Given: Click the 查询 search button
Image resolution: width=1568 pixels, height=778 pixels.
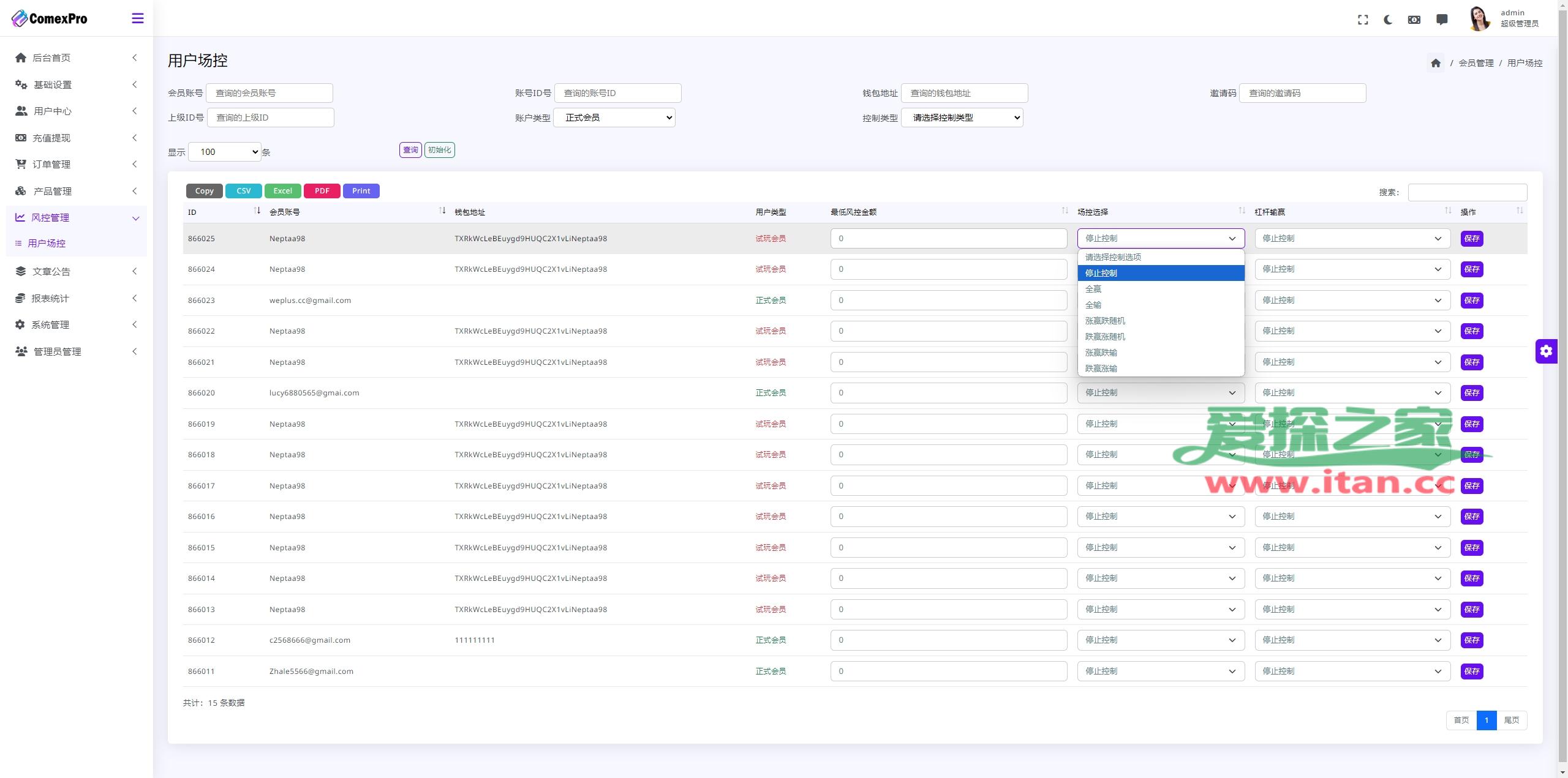Looking at the screenshot, I should coord(410,150).
